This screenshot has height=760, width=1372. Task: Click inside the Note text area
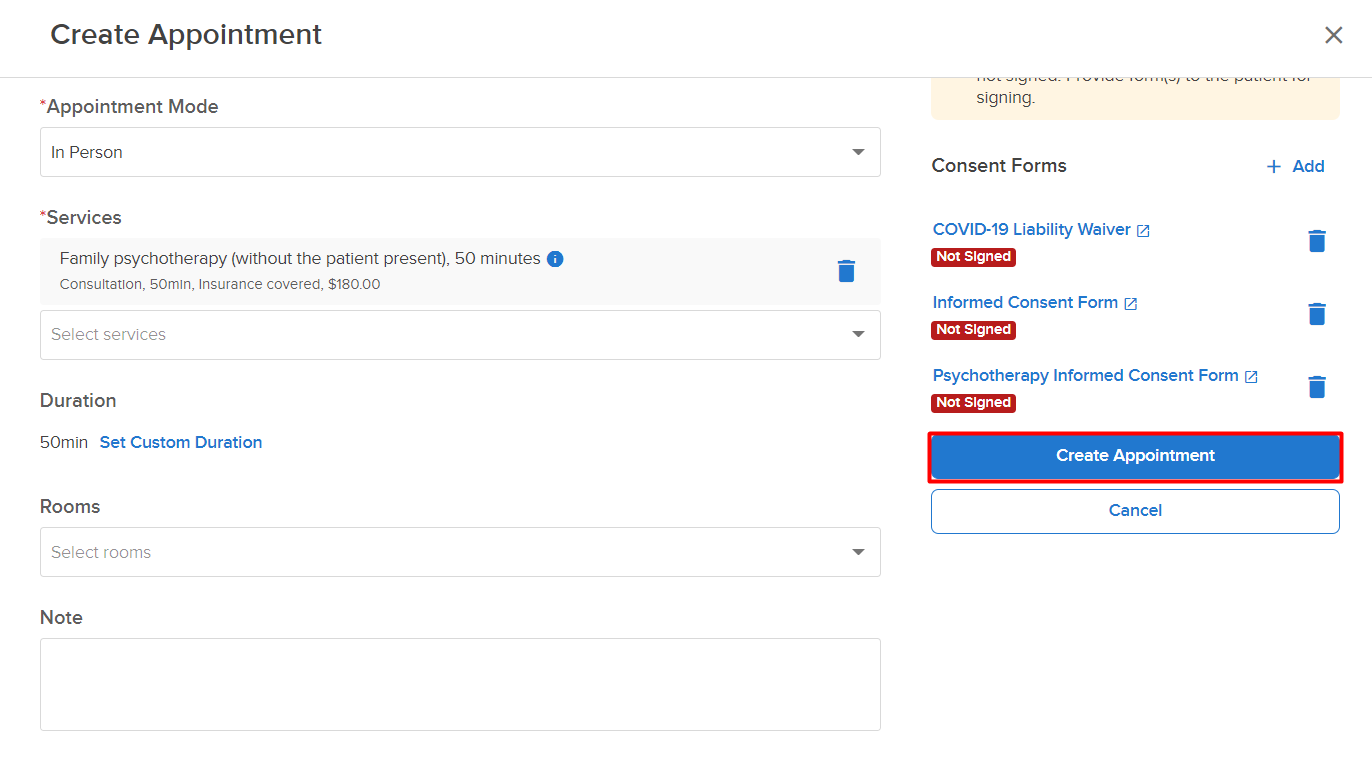[x=460, y=685]
